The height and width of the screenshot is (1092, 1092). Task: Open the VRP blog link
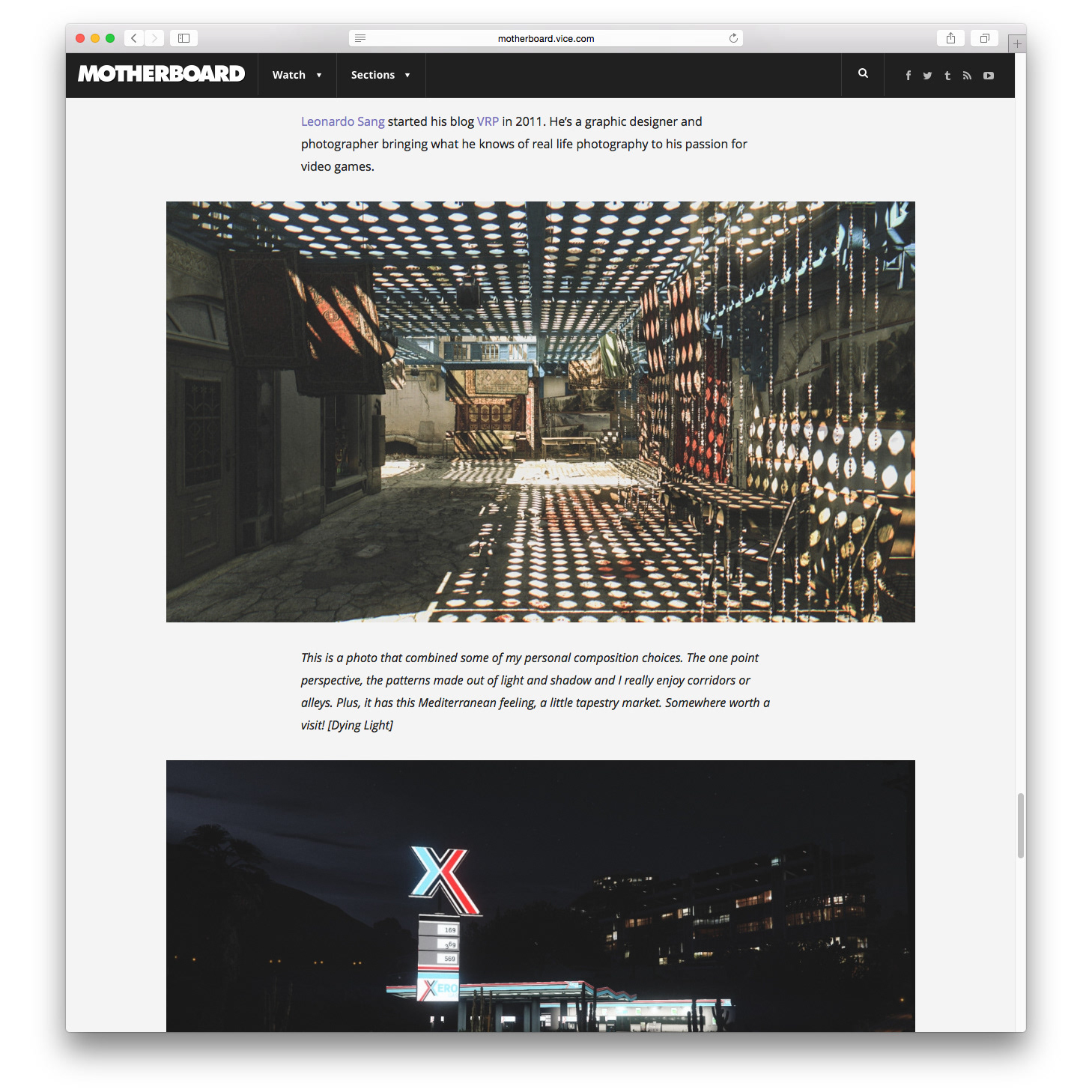[x=488, y=121]
